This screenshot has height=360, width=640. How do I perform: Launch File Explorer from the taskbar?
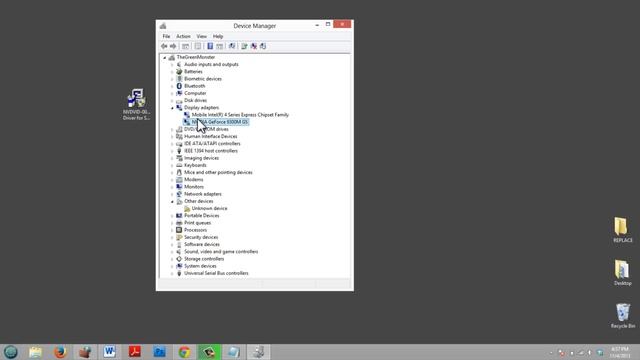[36, 352]
